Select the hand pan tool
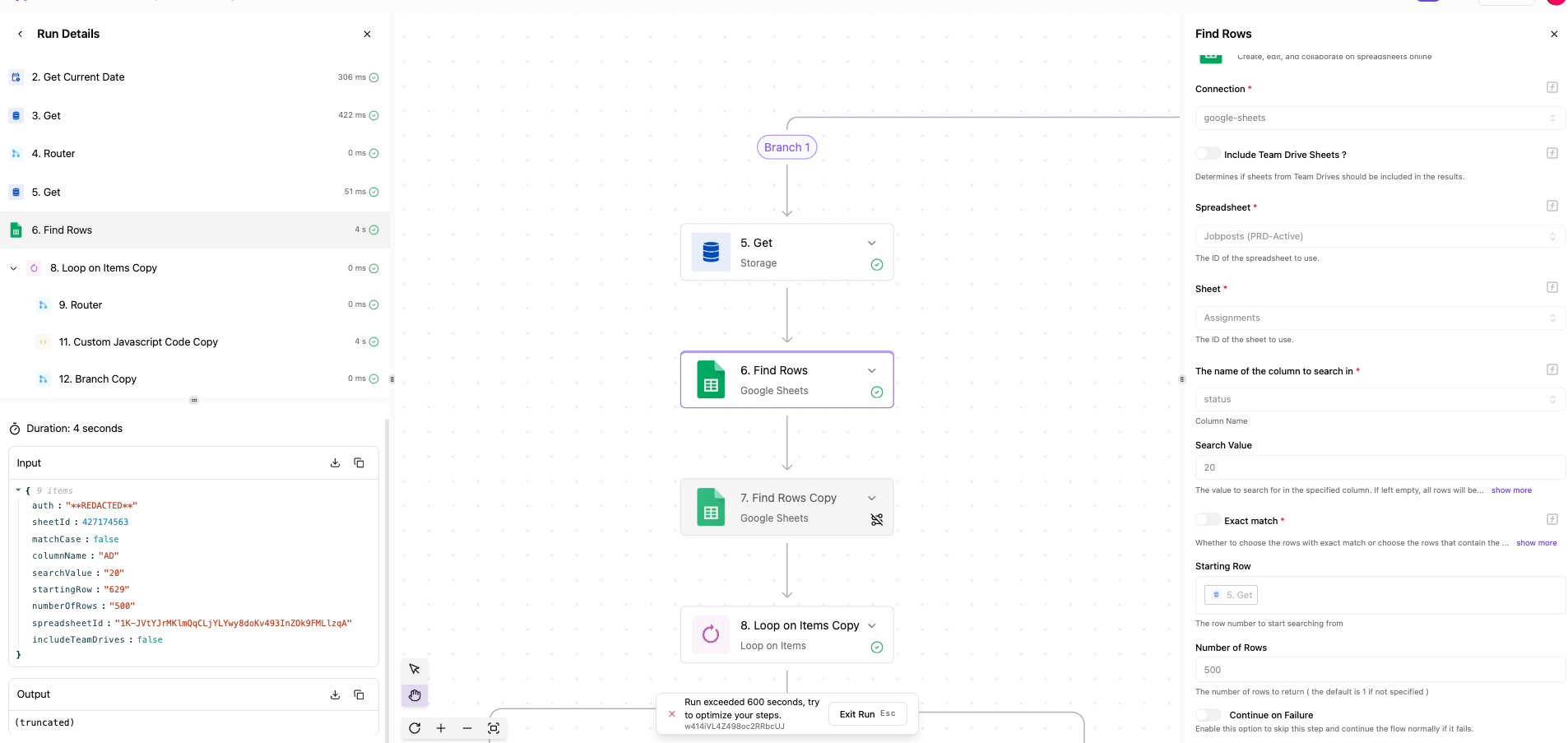This screenshot has height=743, width=1568. click(415, 695)
